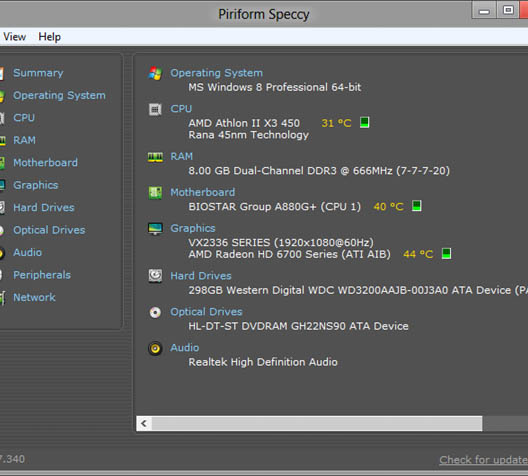Click the horizontal scrollbar thumb
The image size is (528, 476).
click(317, 423)
